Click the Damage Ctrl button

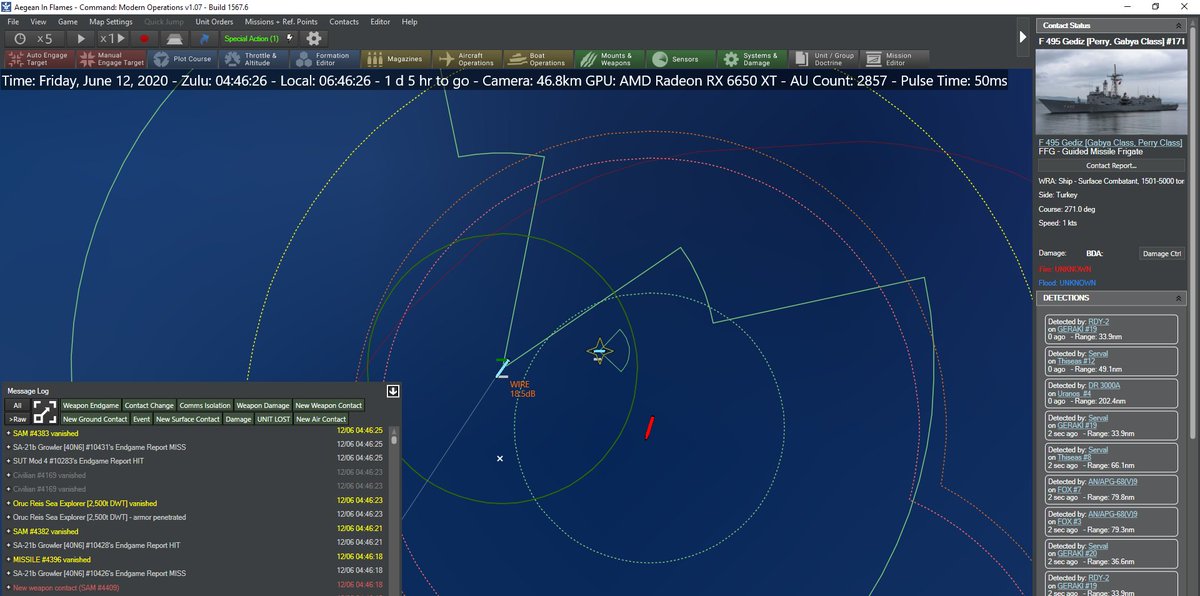pos(1161,254)
